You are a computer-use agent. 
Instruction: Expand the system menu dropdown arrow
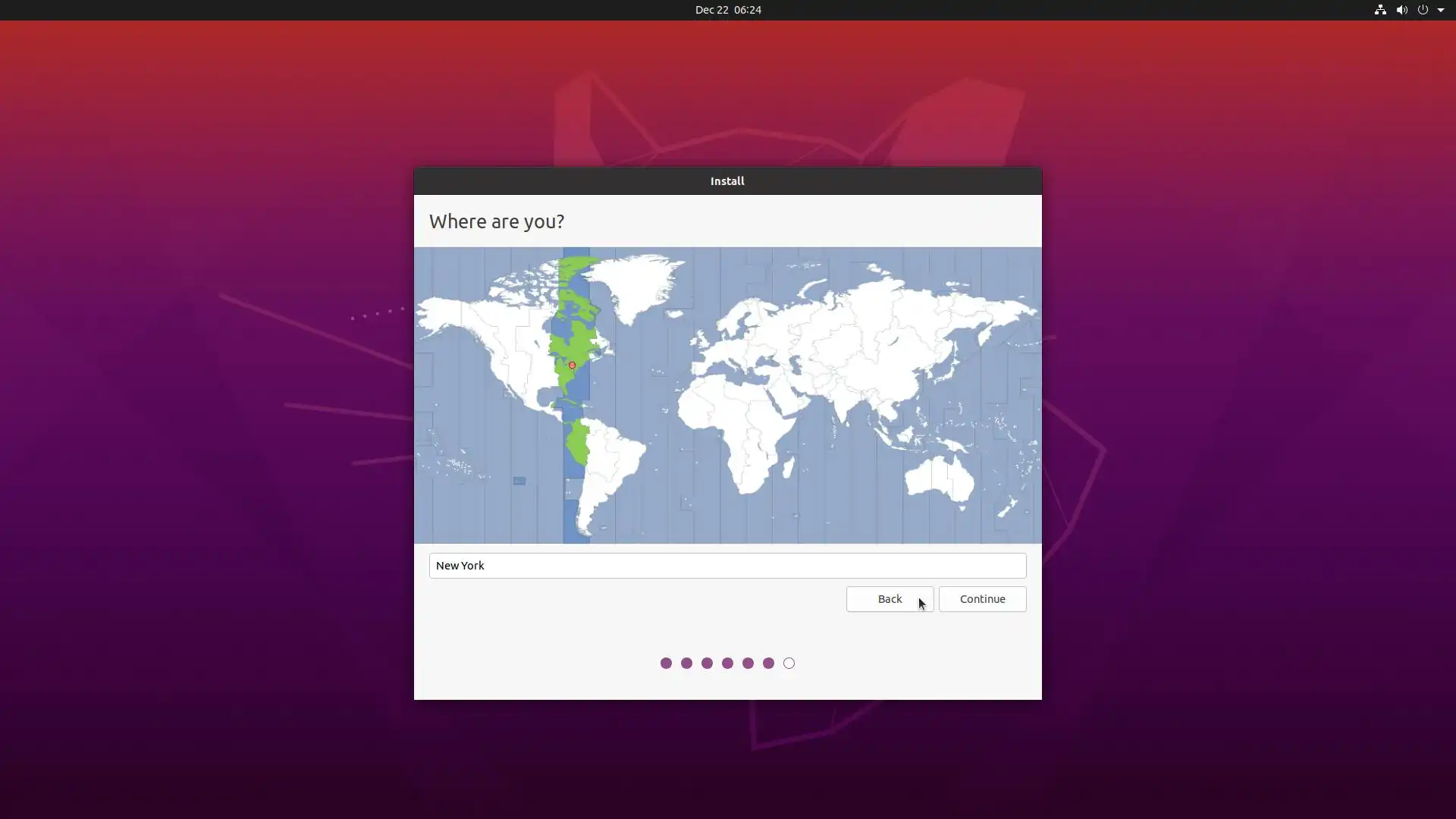1441,10
